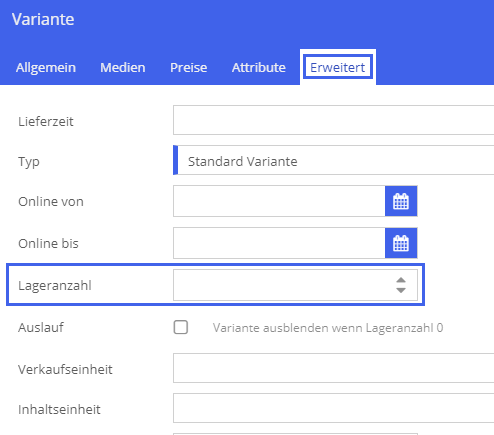Click the Online bis date field
The image size is (494, 435).
279,243
